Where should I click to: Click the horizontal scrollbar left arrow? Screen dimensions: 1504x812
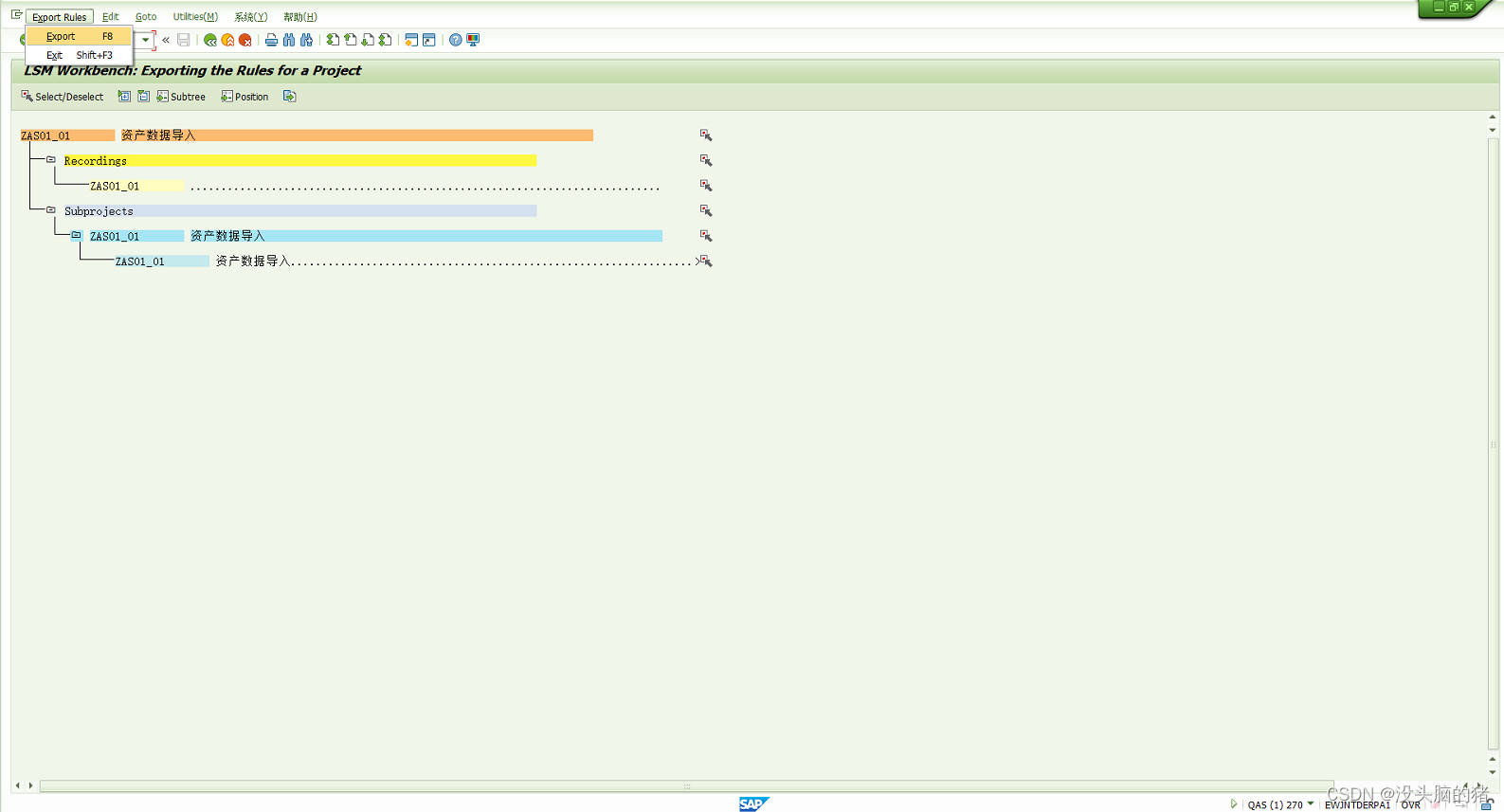[x=18, y=785]
